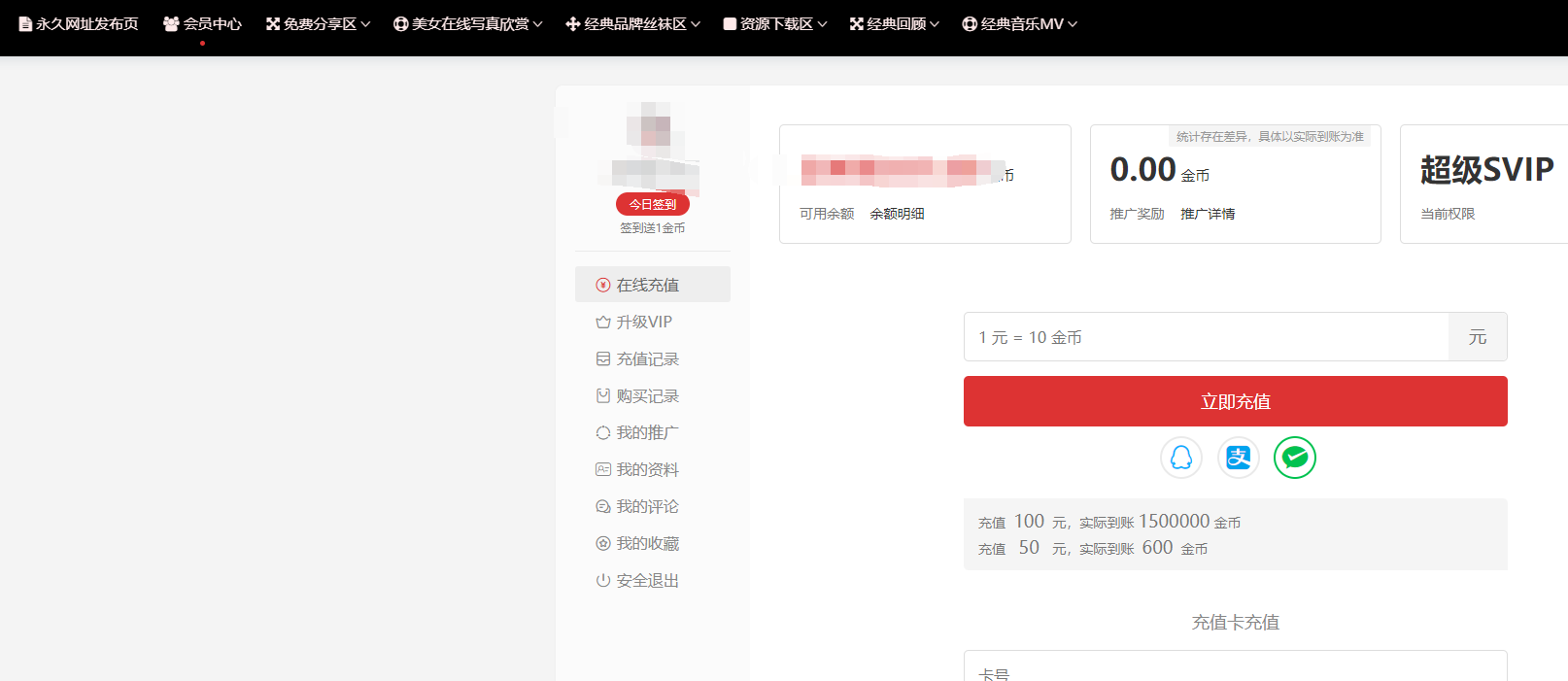Click the 超级SVIP privilege card
Viewport: 1568px width, 681px height.
[1484, 184]
